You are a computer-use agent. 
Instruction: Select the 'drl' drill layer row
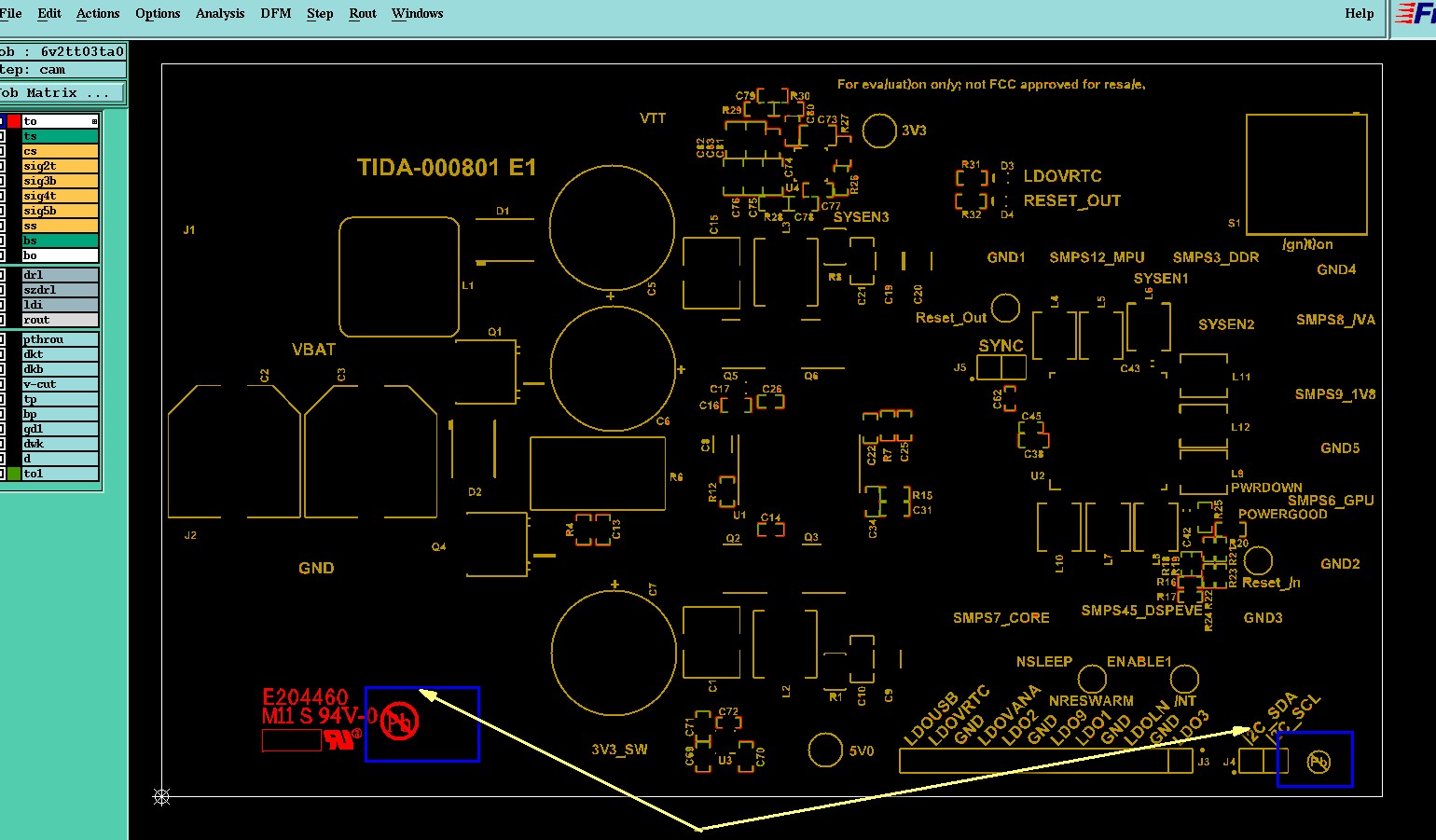point(60,275)
